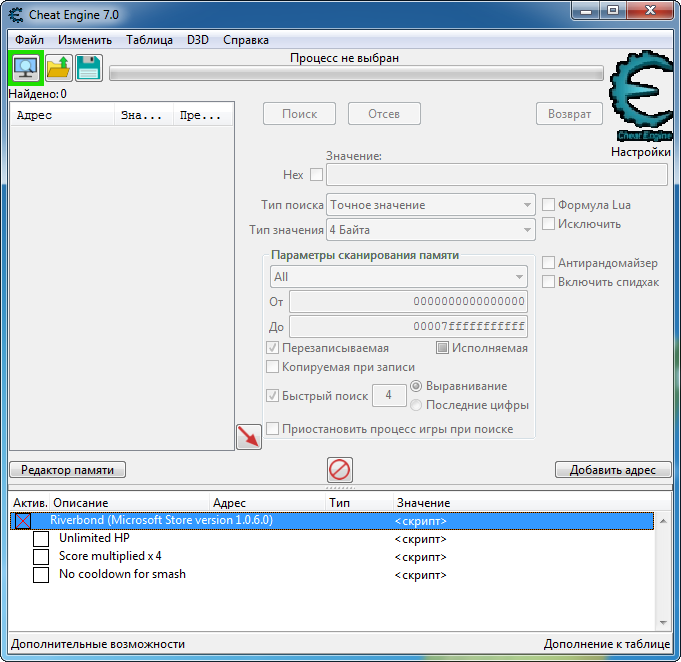681x662 pixels.
Task: Open the Изменить menu
Action: pos(85,40)
